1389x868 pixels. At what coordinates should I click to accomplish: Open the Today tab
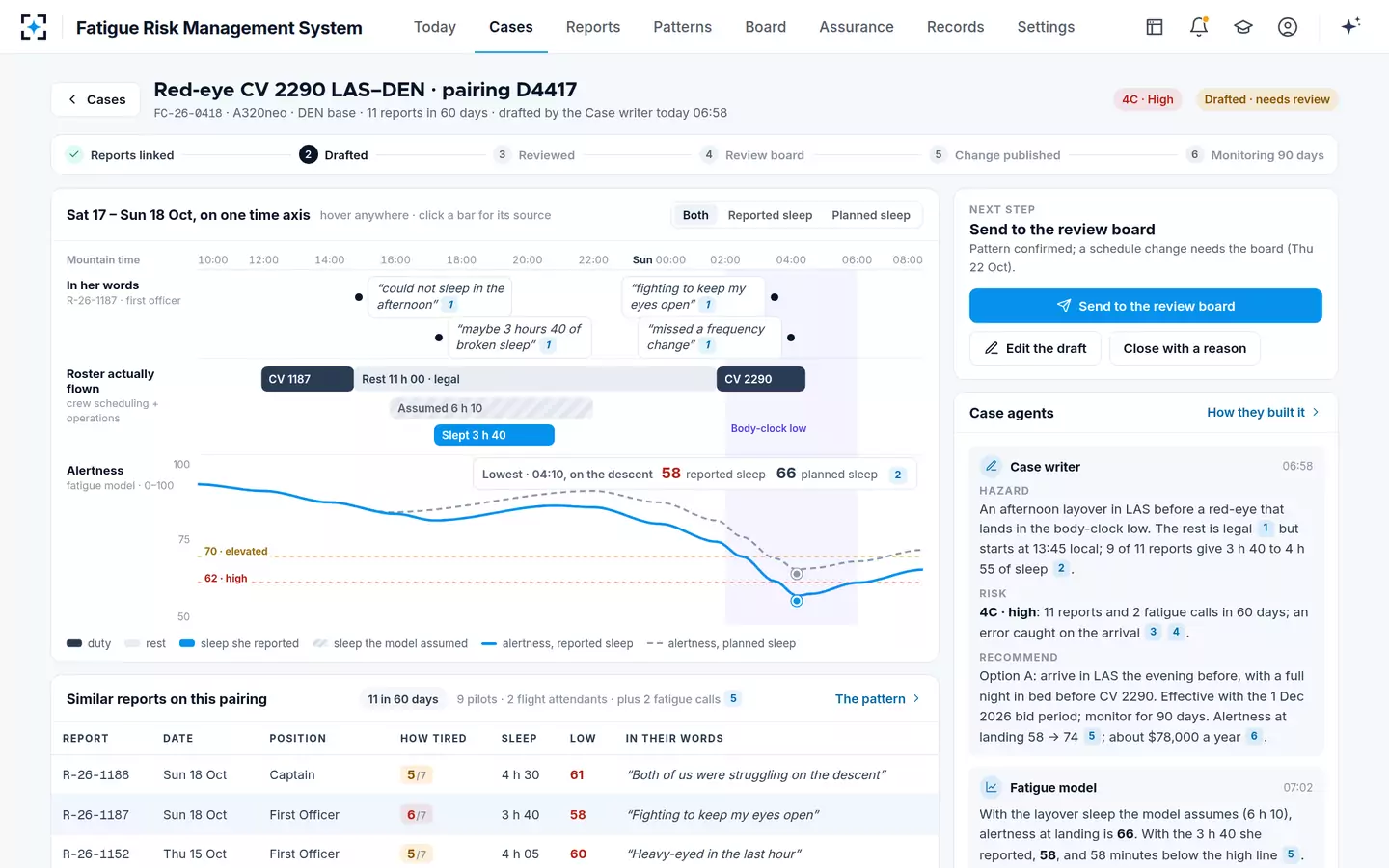(x=435, y=27)
